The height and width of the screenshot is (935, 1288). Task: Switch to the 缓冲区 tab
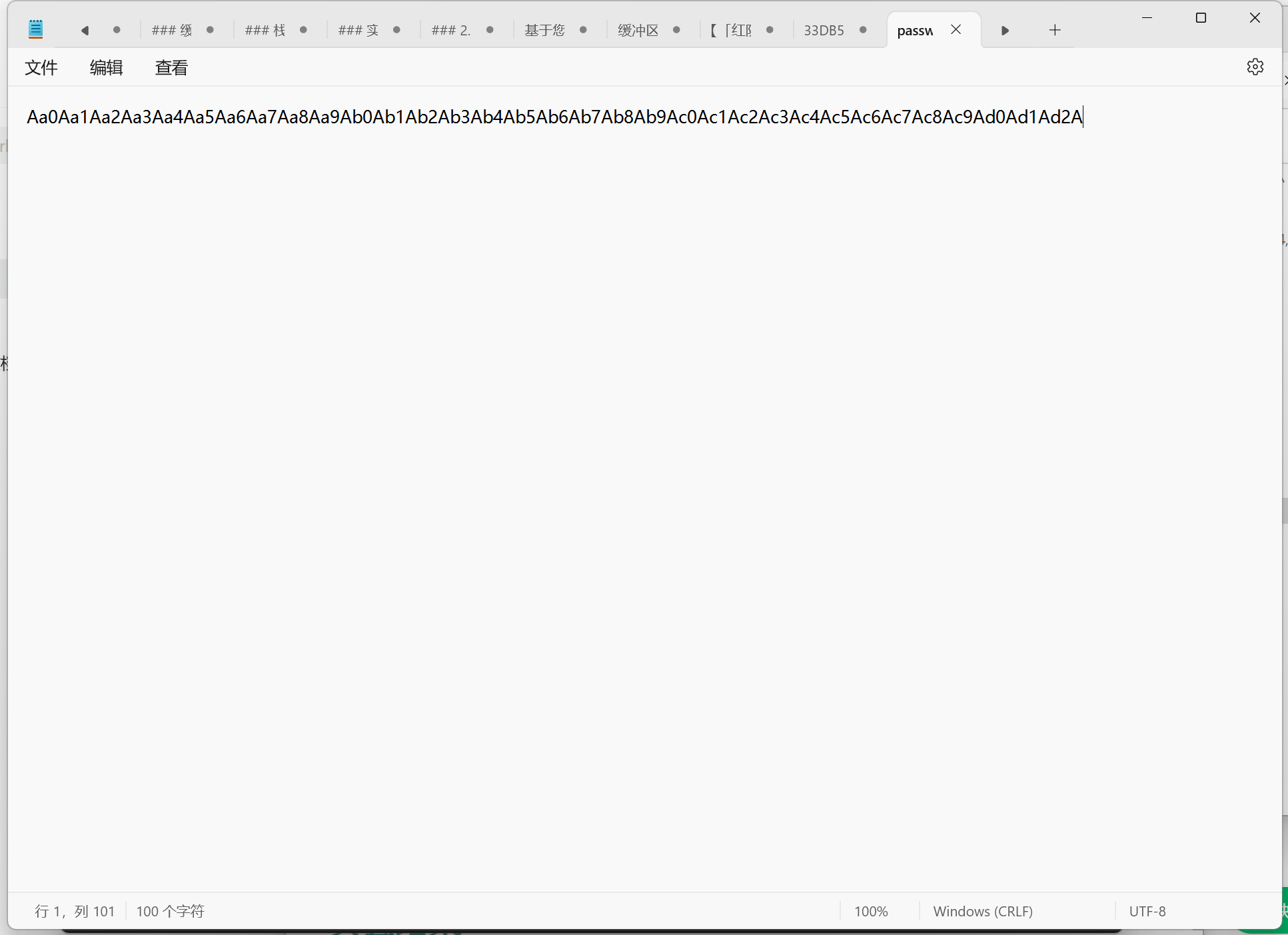pyautogui.click(x=638, y=30)
